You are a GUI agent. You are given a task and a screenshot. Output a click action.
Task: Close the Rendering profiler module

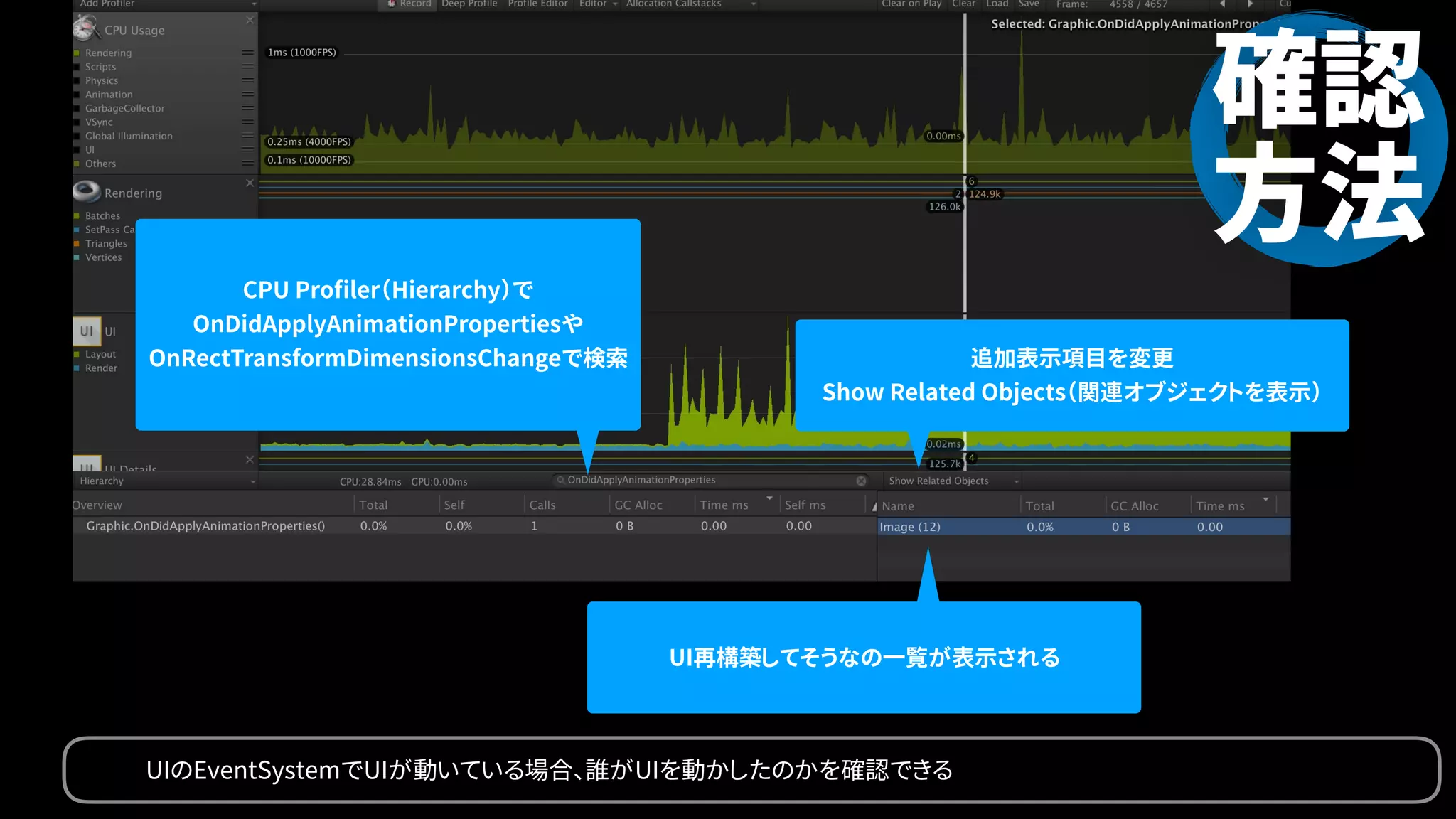click(x=250, y=183)
